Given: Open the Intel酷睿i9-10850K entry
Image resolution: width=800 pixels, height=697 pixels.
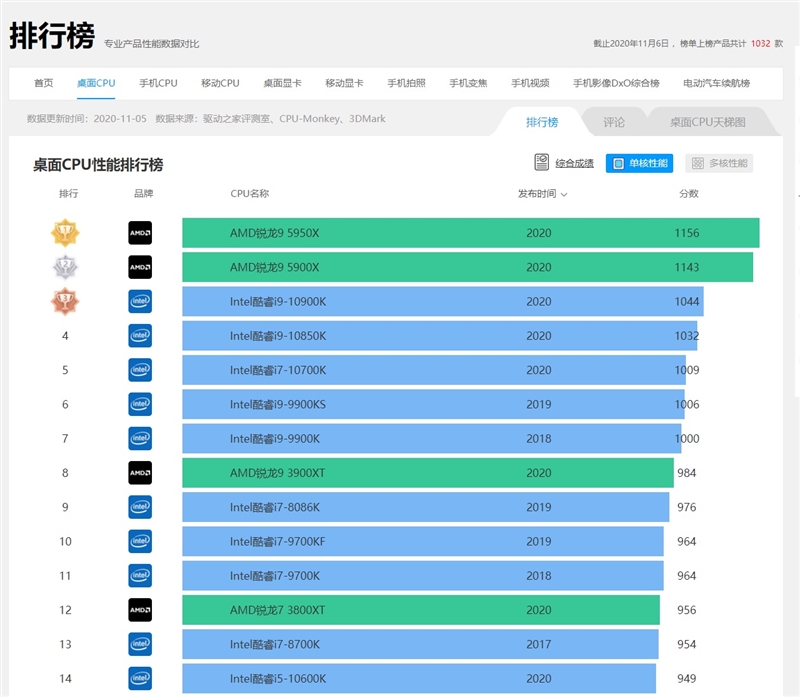Looking at the screenshot, I should pyautogui.click(x=440, y=336).
